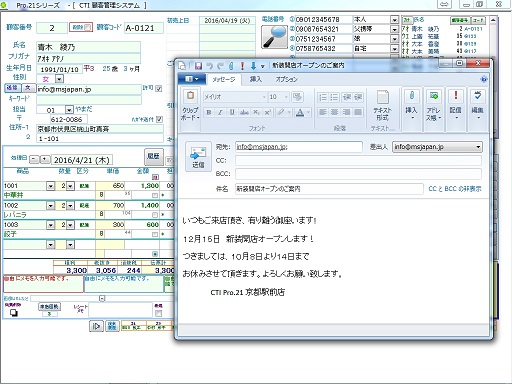Align paragraph right in mail ribbon
The height and width of the screenshot is (384, 512).
pyautogui.click(x=346, y=112)
